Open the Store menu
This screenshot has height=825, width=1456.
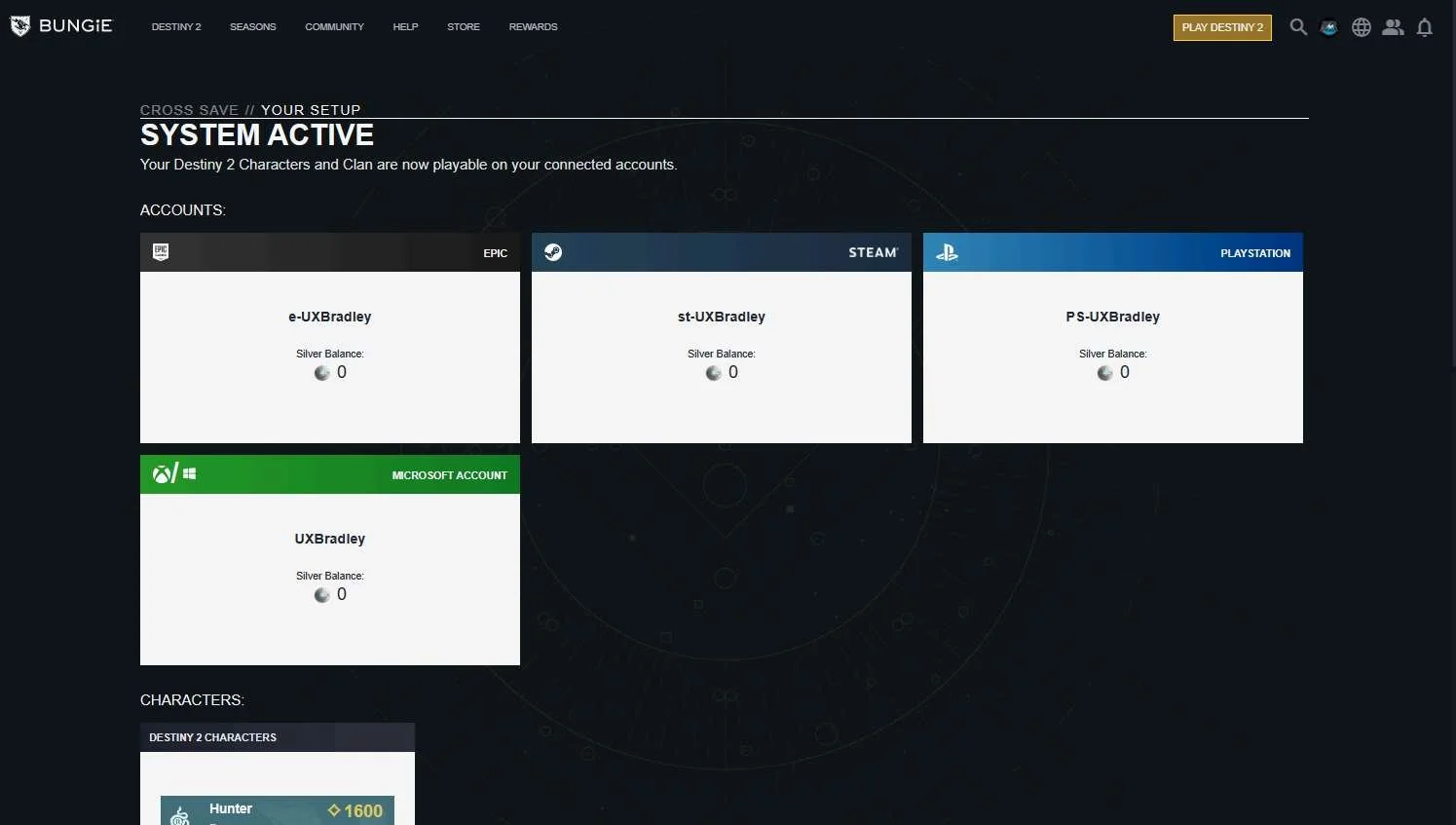click(464, 27)
